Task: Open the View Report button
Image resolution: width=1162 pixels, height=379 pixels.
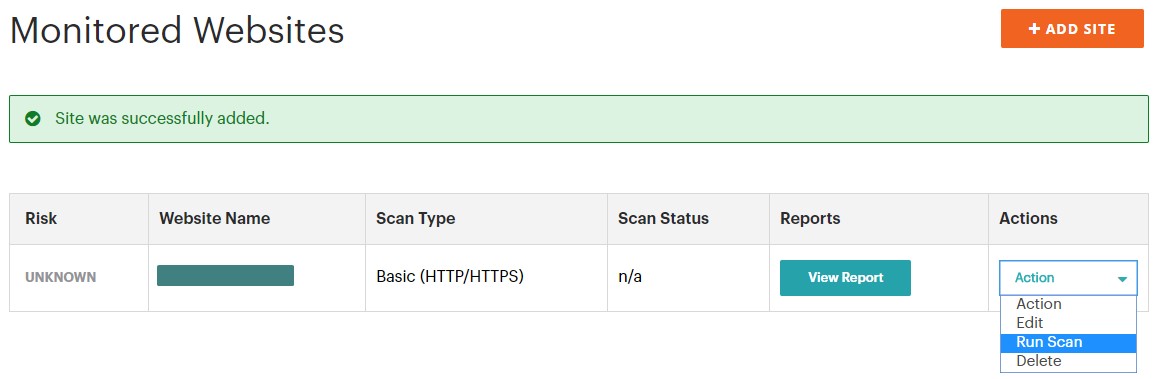Action: 845,277
